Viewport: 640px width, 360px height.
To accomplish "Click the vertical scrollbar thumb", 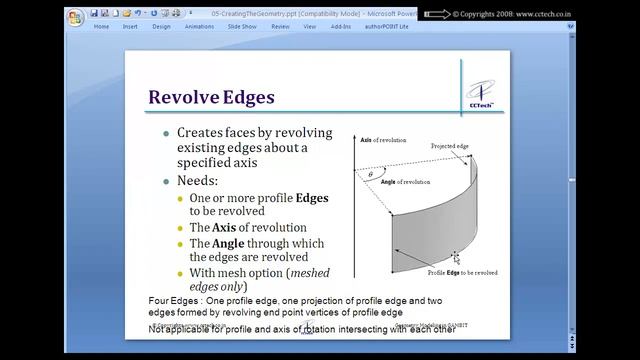I will 572,180.
